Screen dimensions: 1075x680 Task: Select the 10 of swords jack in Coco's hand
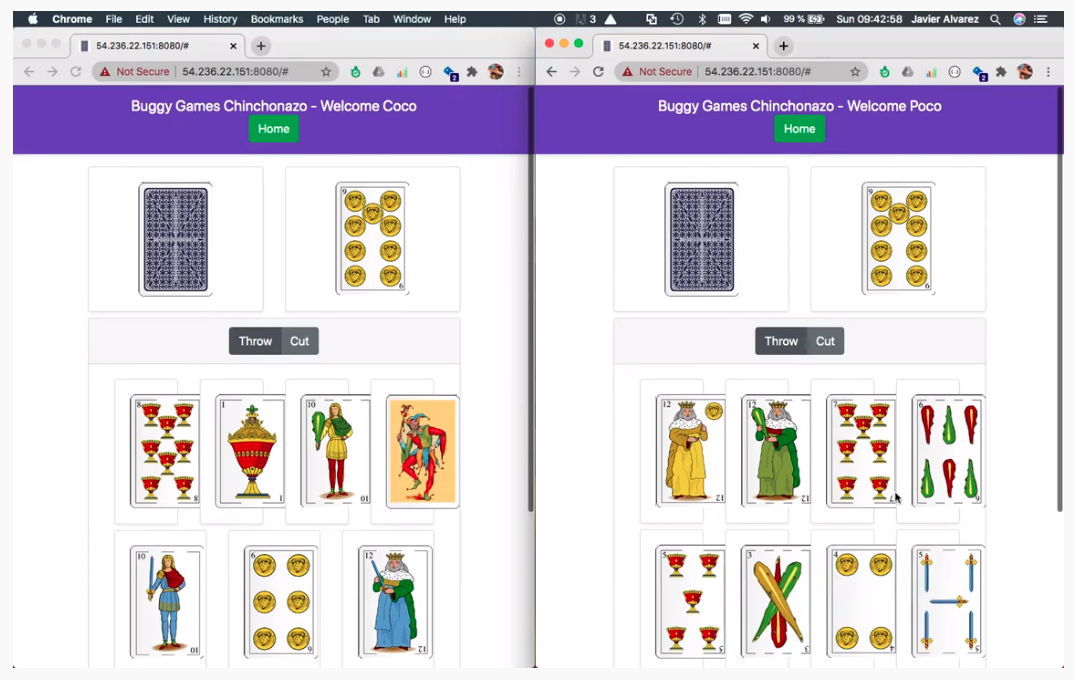167,602
